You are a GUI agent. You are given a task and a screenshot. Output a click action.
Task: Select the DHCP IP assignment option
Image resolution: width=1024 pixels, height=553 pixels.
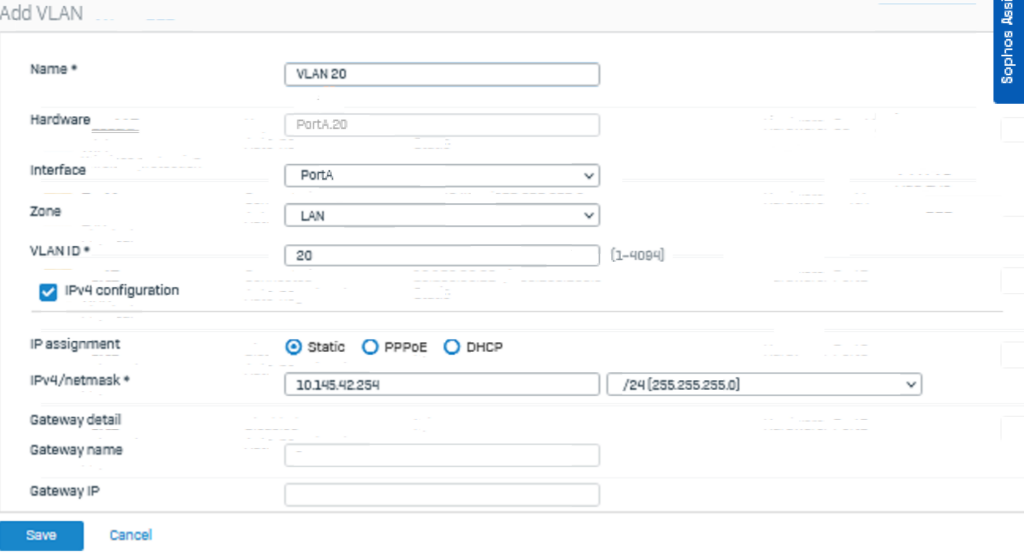click(x=451, y=347)
